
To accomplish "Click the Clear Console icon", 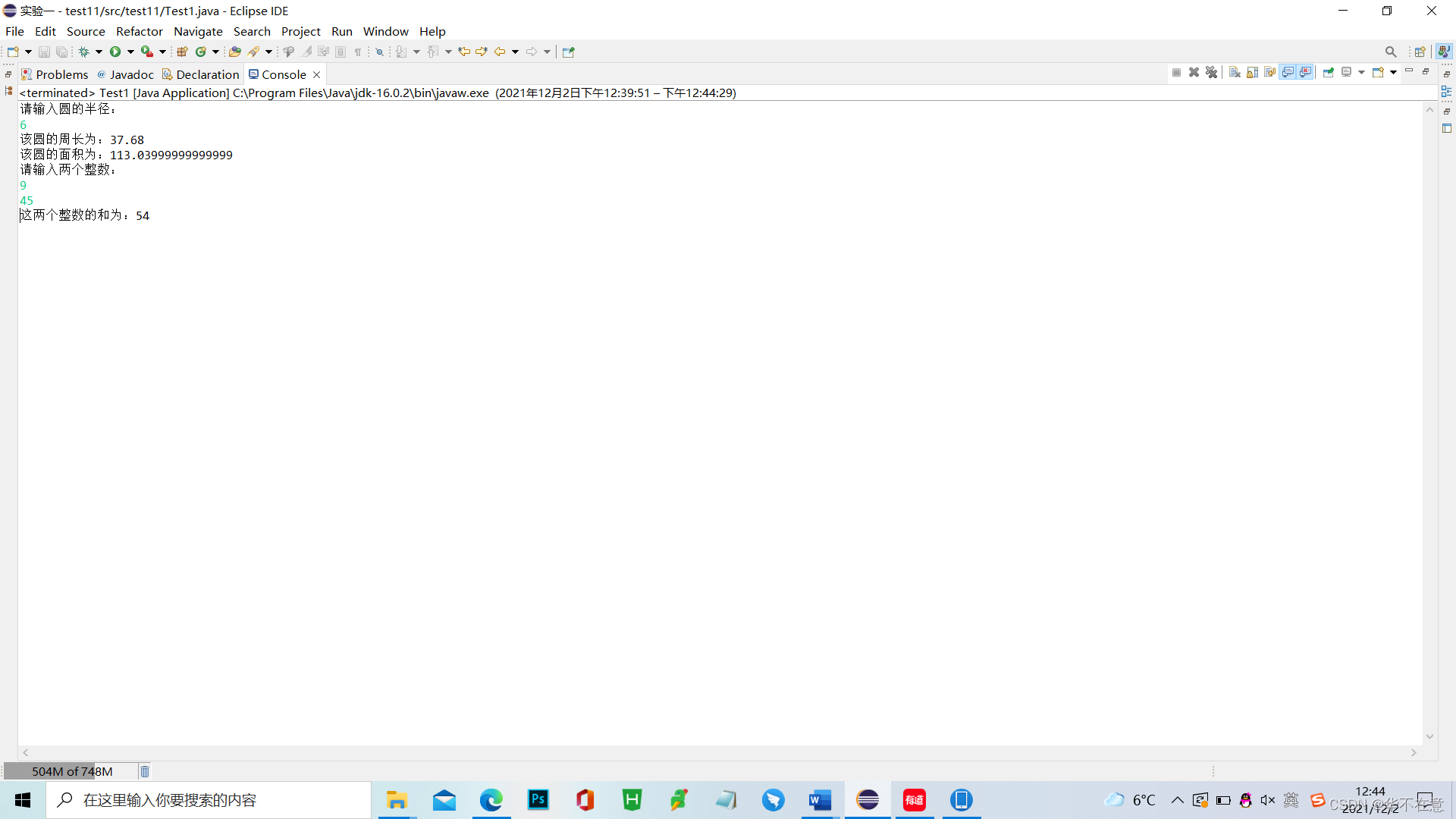I will pyautogui.click(x=1235, y=72).
